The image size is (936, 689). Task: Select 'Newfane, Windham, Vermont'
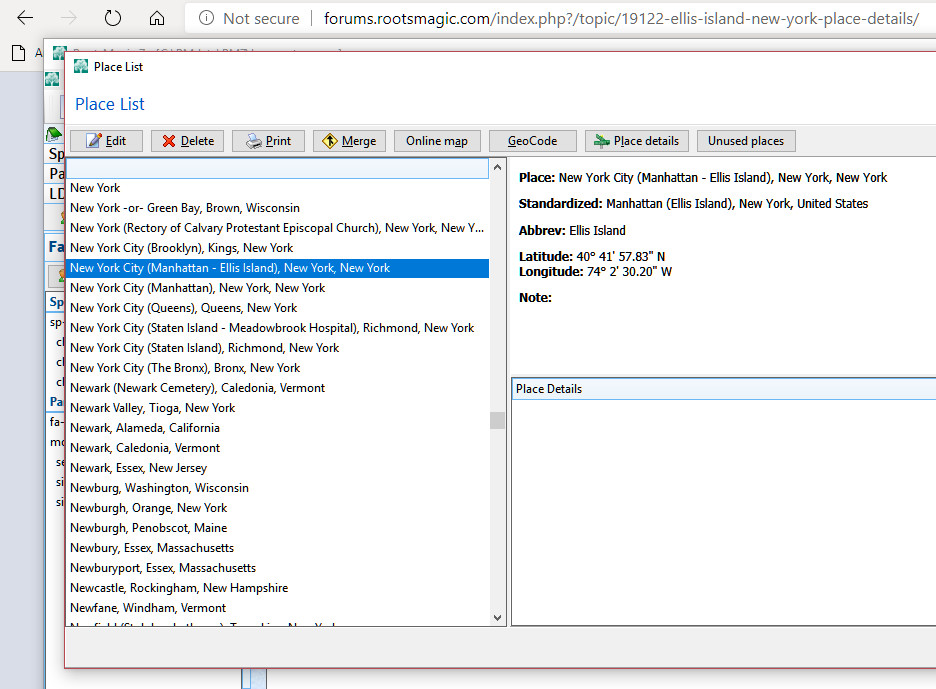tap(277, 608)
